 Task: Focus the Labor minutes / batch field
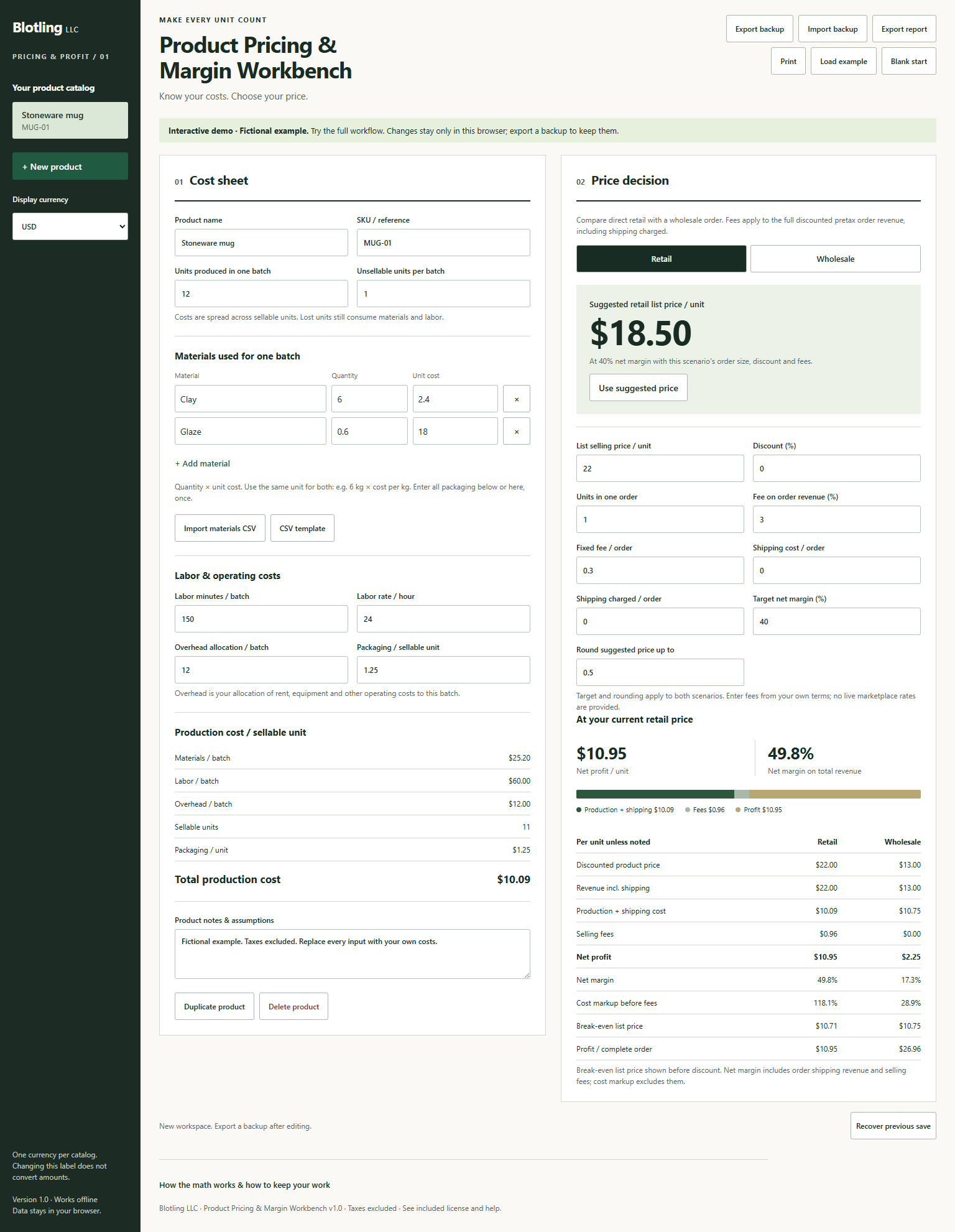(261, 619)
